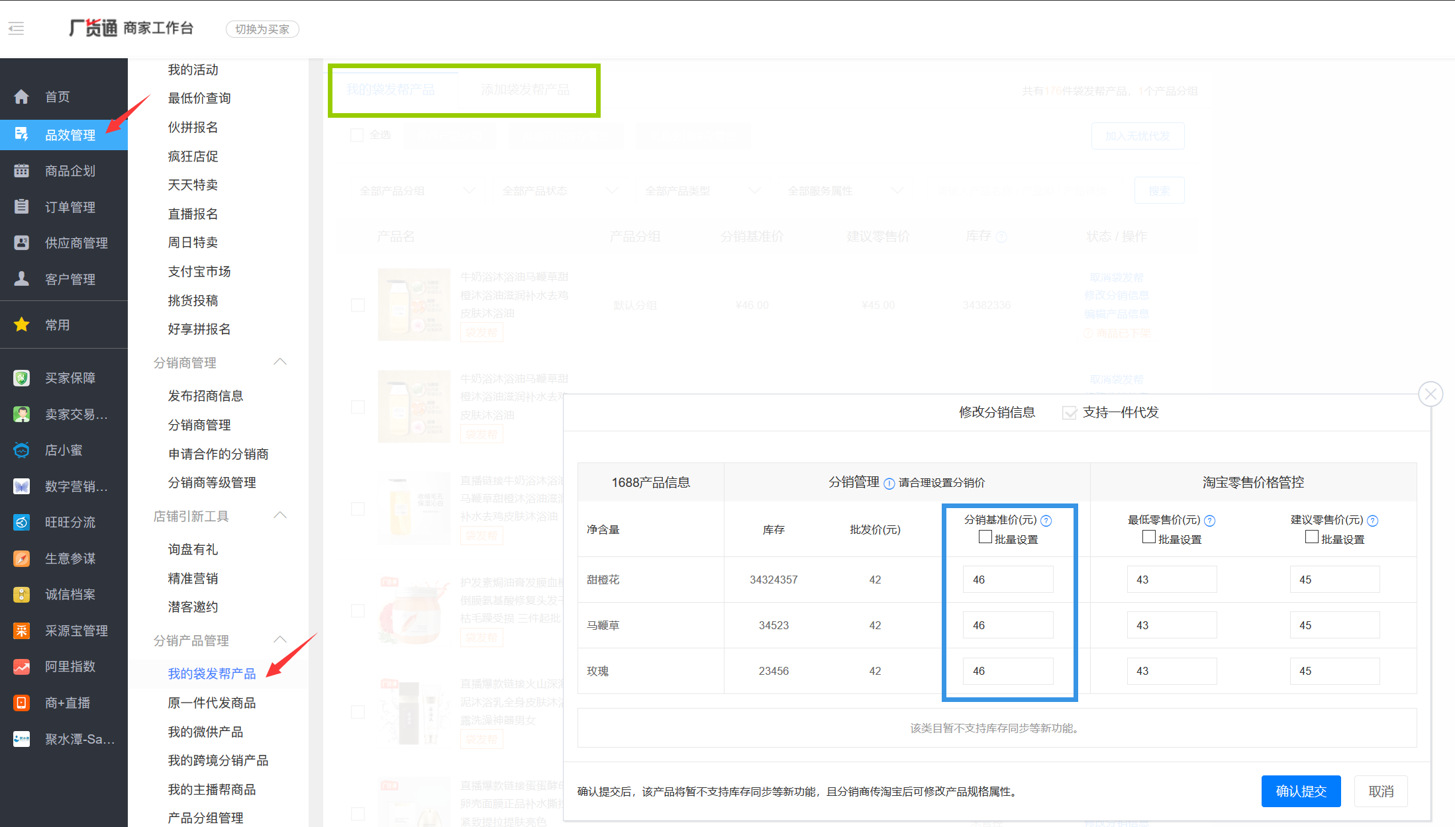Enable 批量设置 under 分销基准价
Viewport: 1455px width, 827px height.
click(985, 538)
